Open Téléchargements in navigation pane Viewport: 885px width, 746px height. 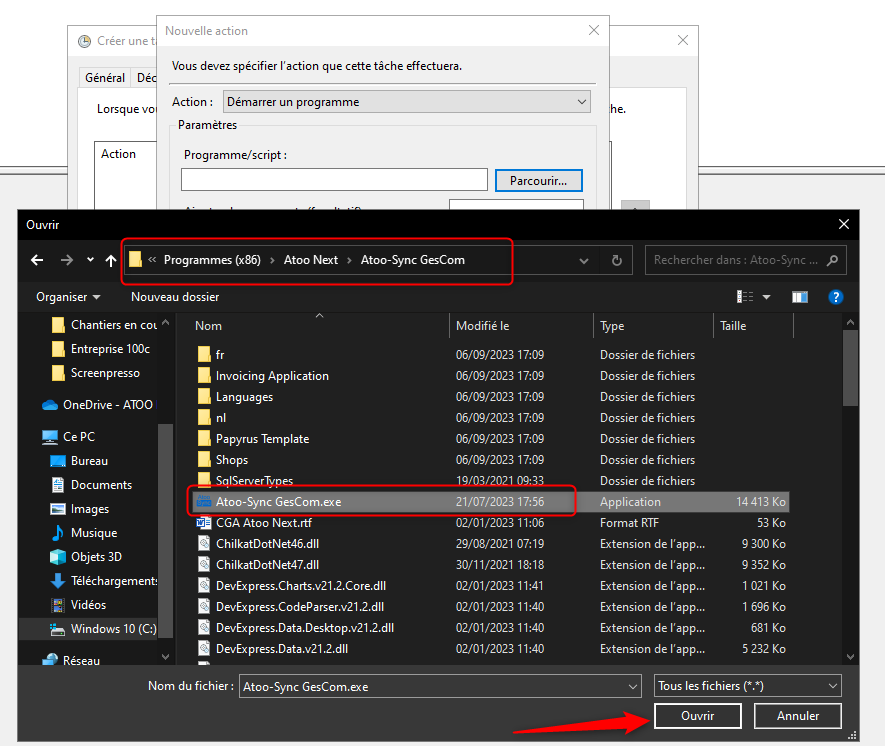pos(104,581)
